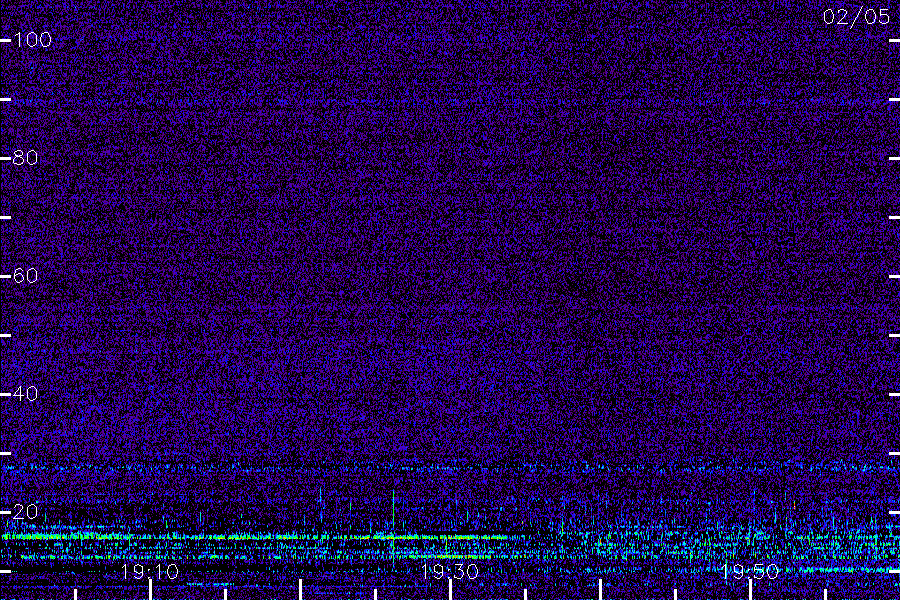The width and height of the screenshot is (900, 600).
Task: Click the 100 frequency axis label
Action: tap(32, 40)
